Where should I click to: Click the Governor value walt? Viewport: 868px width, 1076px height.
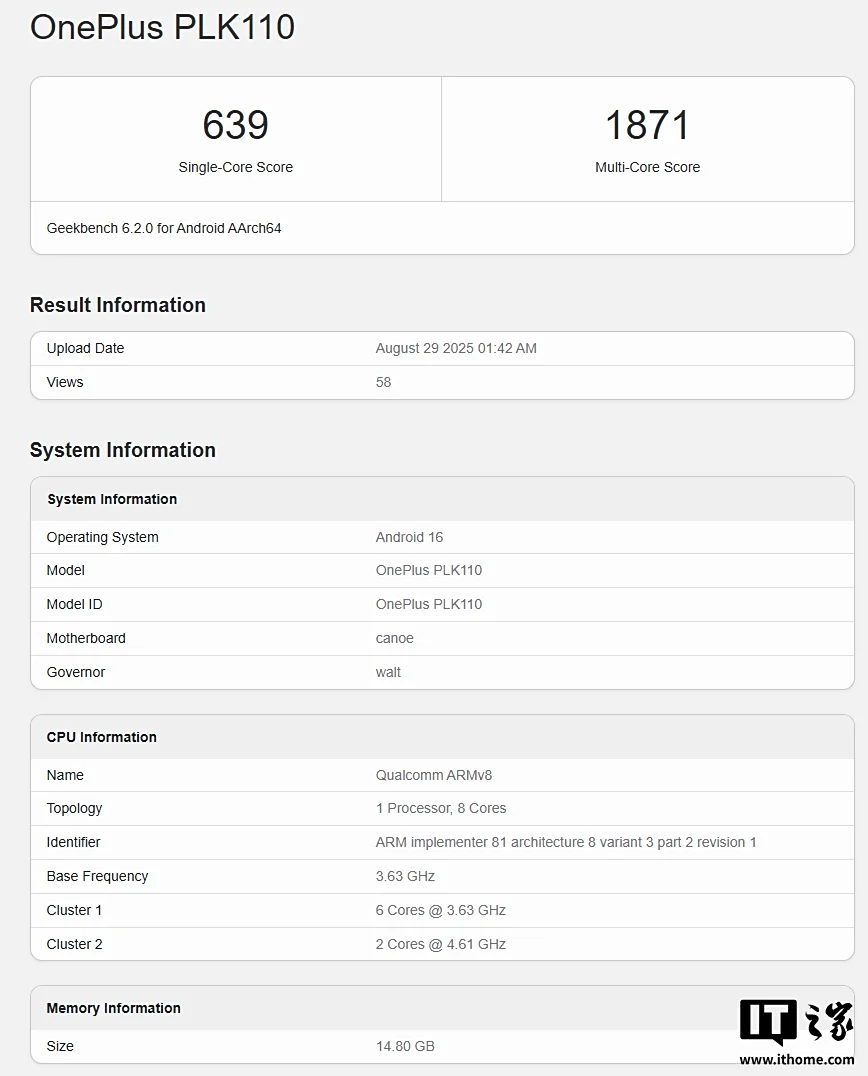388,672
